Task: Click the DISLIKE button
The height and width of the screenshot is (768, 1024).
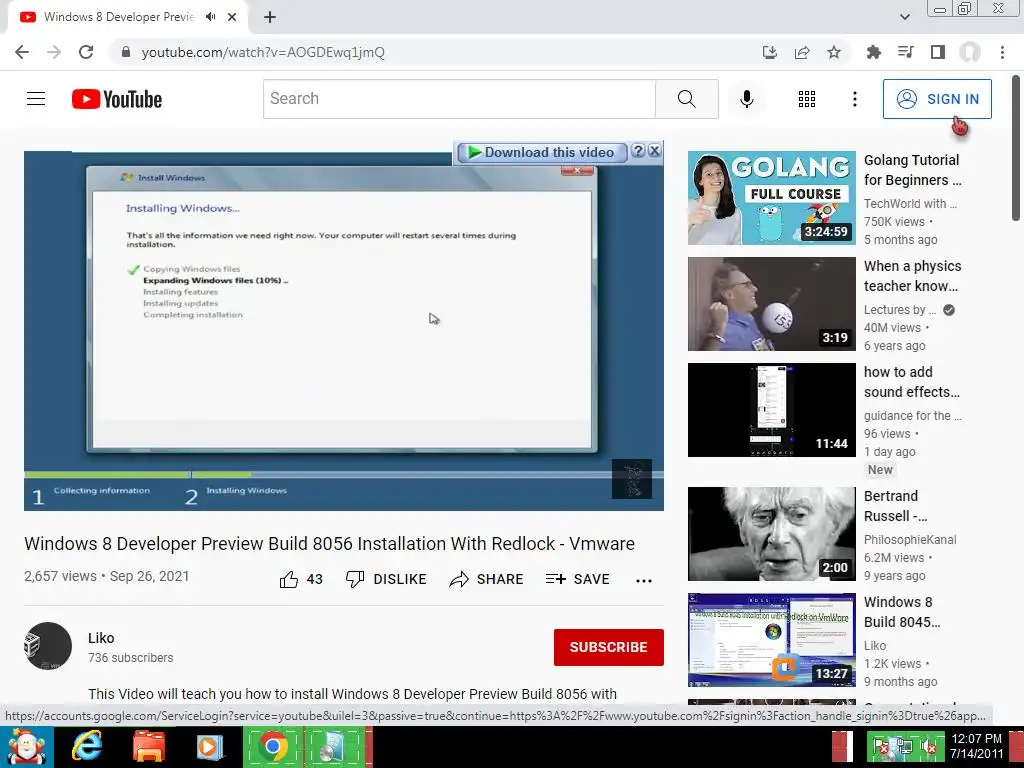Action: point(386,579)
